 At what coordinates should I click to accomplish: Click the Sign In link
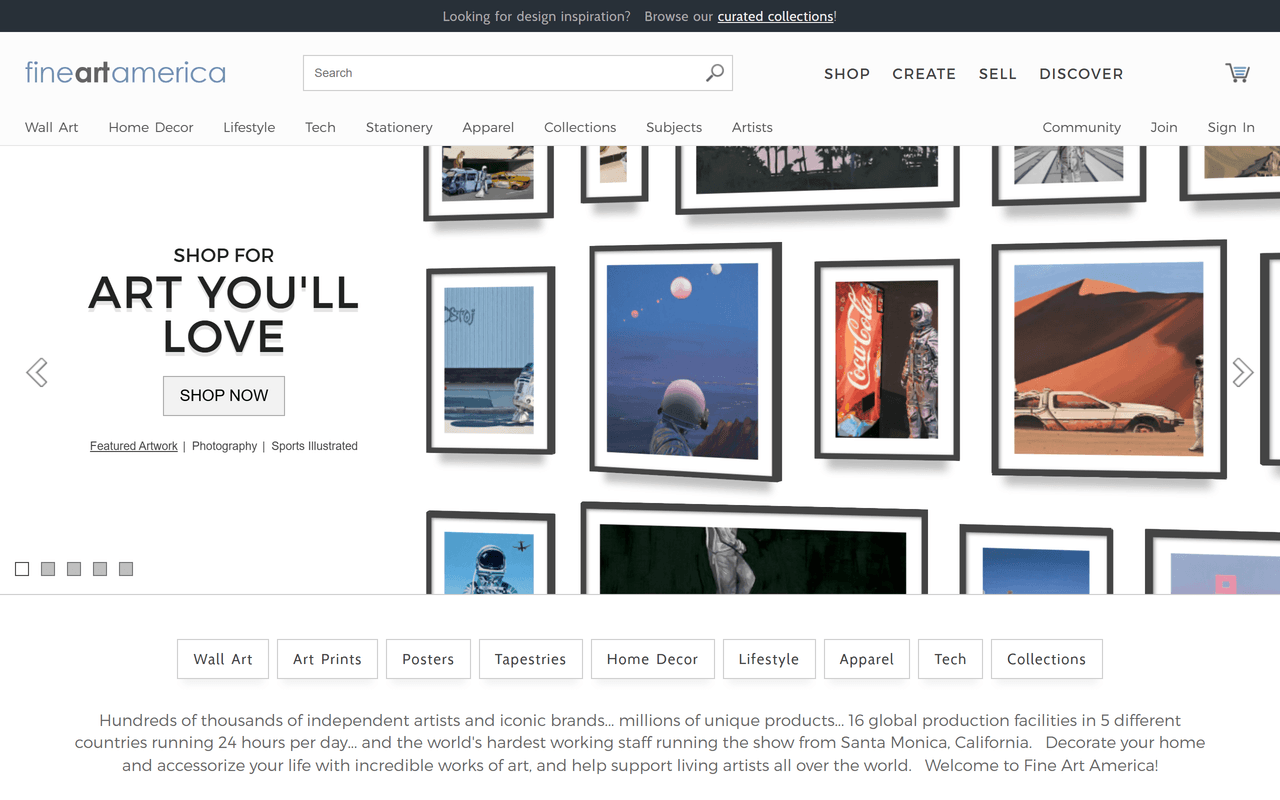1231,127
